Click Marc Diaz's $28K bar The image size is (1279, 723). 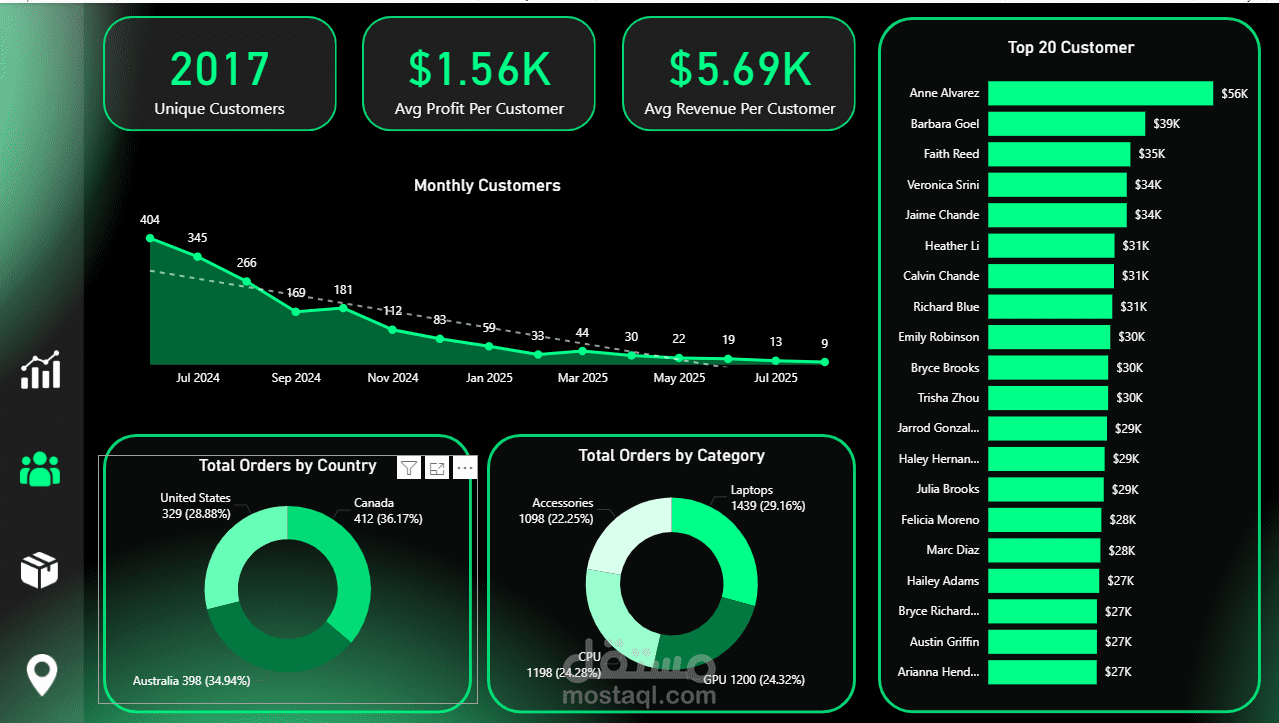[x=1044, y=550]
